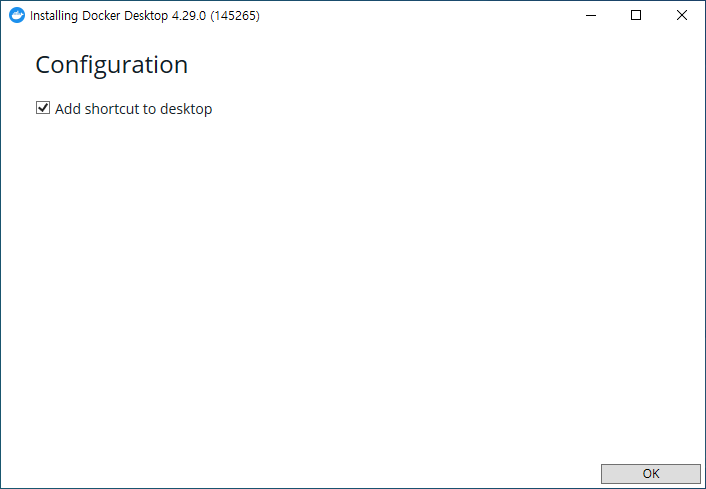Click the Docker whale icon in the title bar
Screen dimensions: 706x489
17,15
